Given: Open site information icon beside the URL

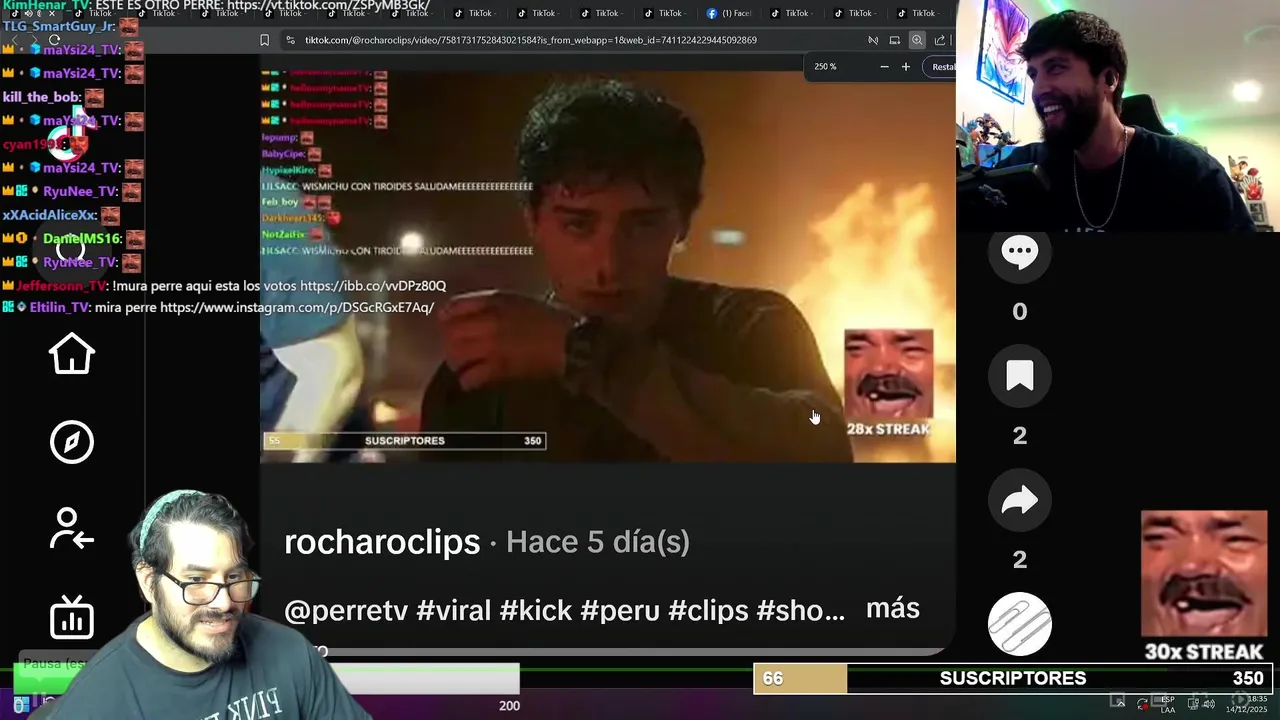Looking at the screenshot, I should pos(290,40).
